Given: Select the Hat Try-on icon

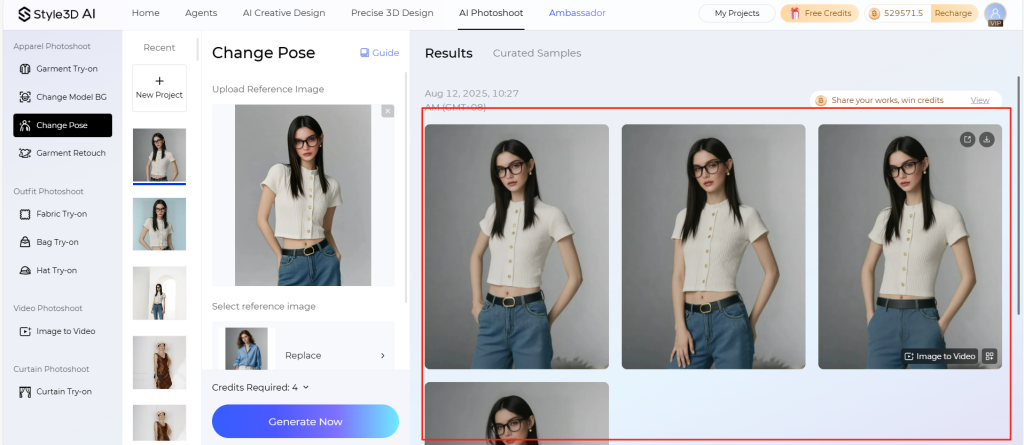Looking at the screenshot, I should coord(25,270).
